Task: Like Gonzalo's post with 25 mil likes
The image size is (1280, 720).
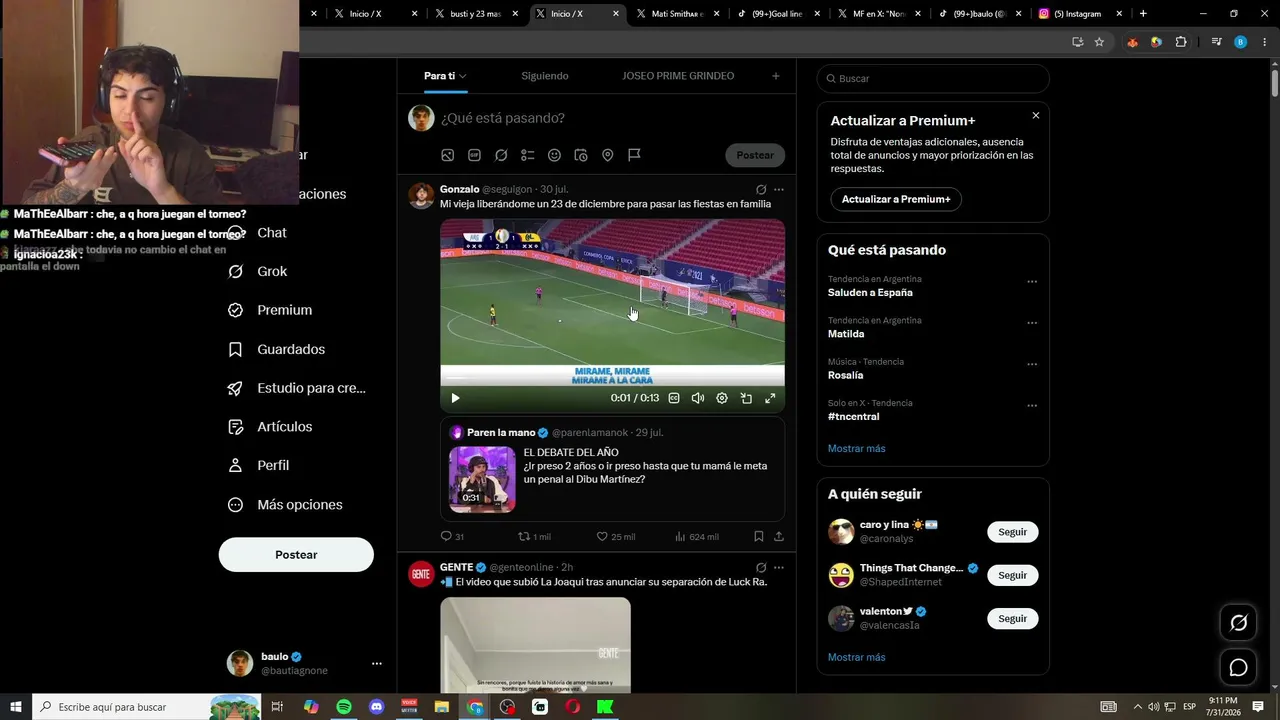Action: tap(616, 537)
